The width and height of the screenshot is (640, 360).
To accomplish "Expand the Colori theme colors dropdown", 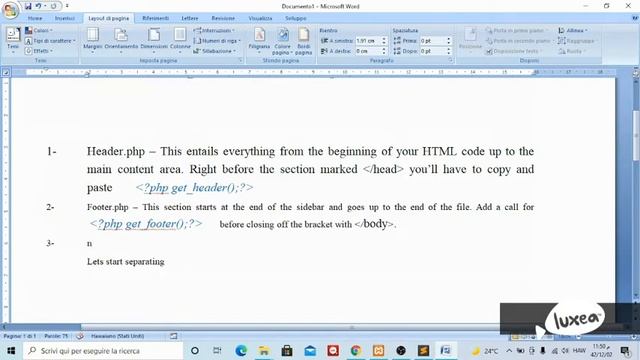I will (39, 31).
